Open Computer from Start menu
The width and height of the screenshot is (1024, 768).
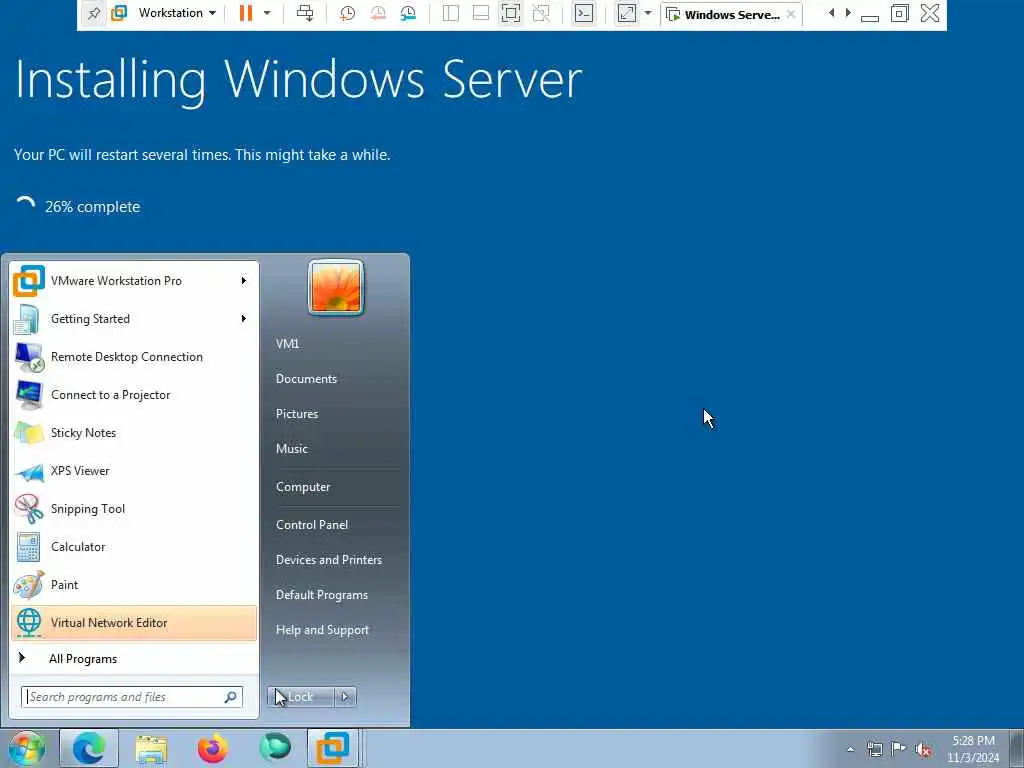pyautogui.click(x=303, y=487)
